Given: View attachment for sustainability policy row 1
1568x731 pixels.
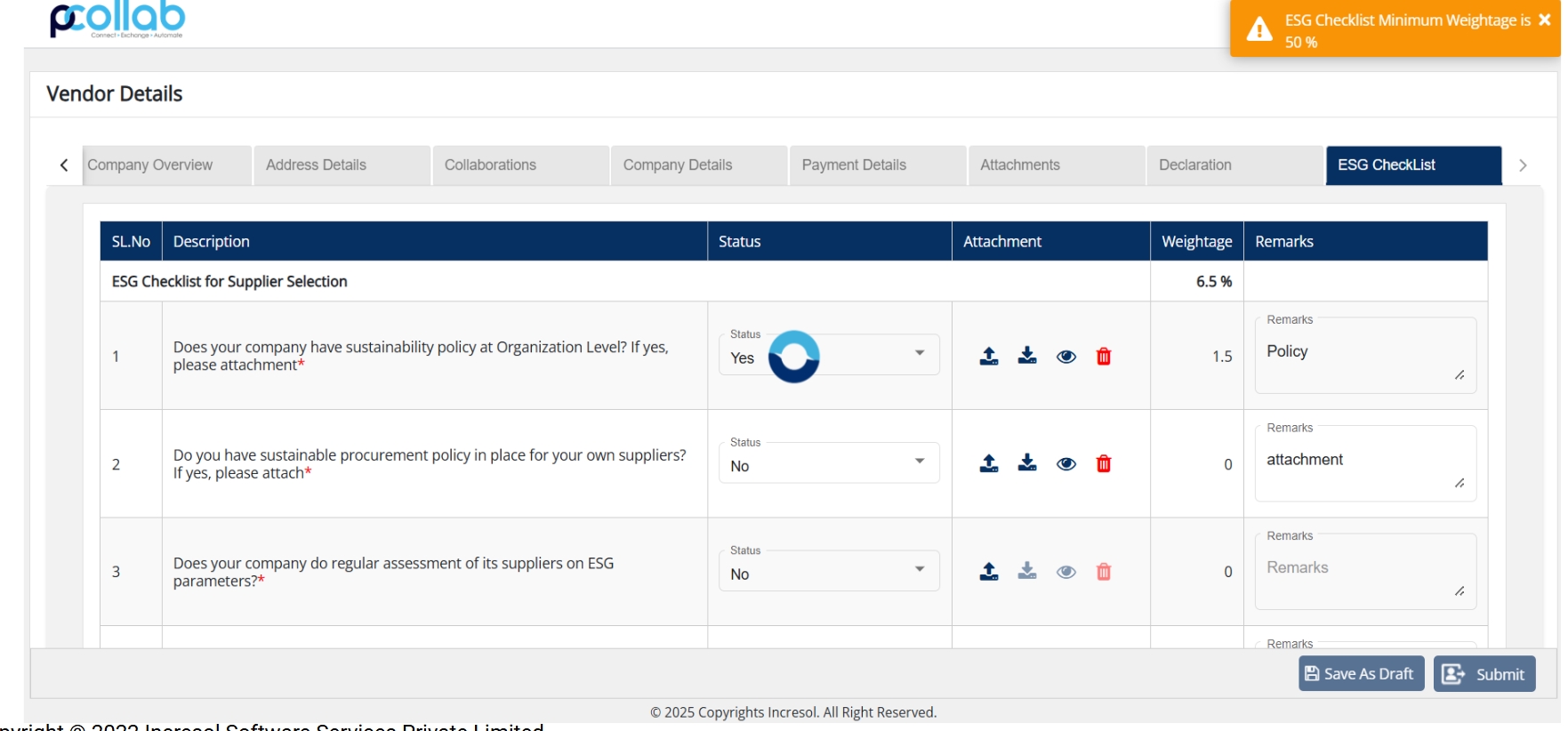Looking at the screenshot, I should click(1066, 357).
